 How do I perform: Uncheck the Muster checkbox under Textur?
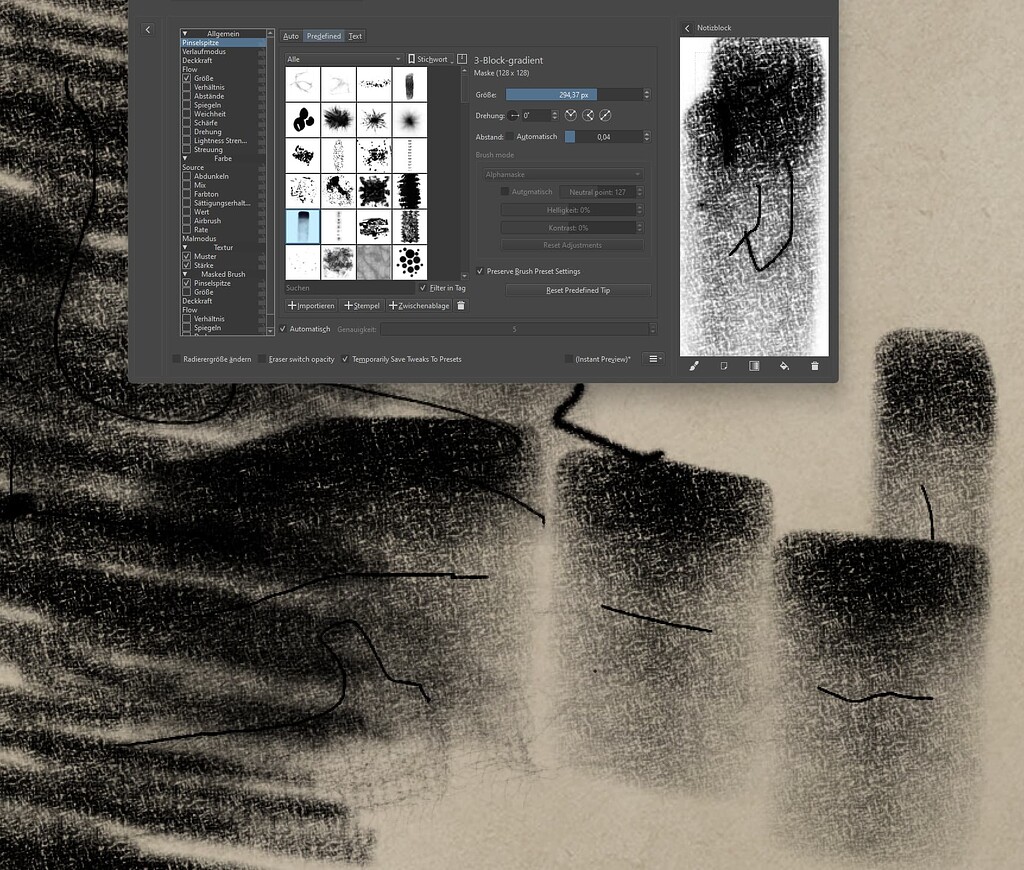tap(187, 256)
